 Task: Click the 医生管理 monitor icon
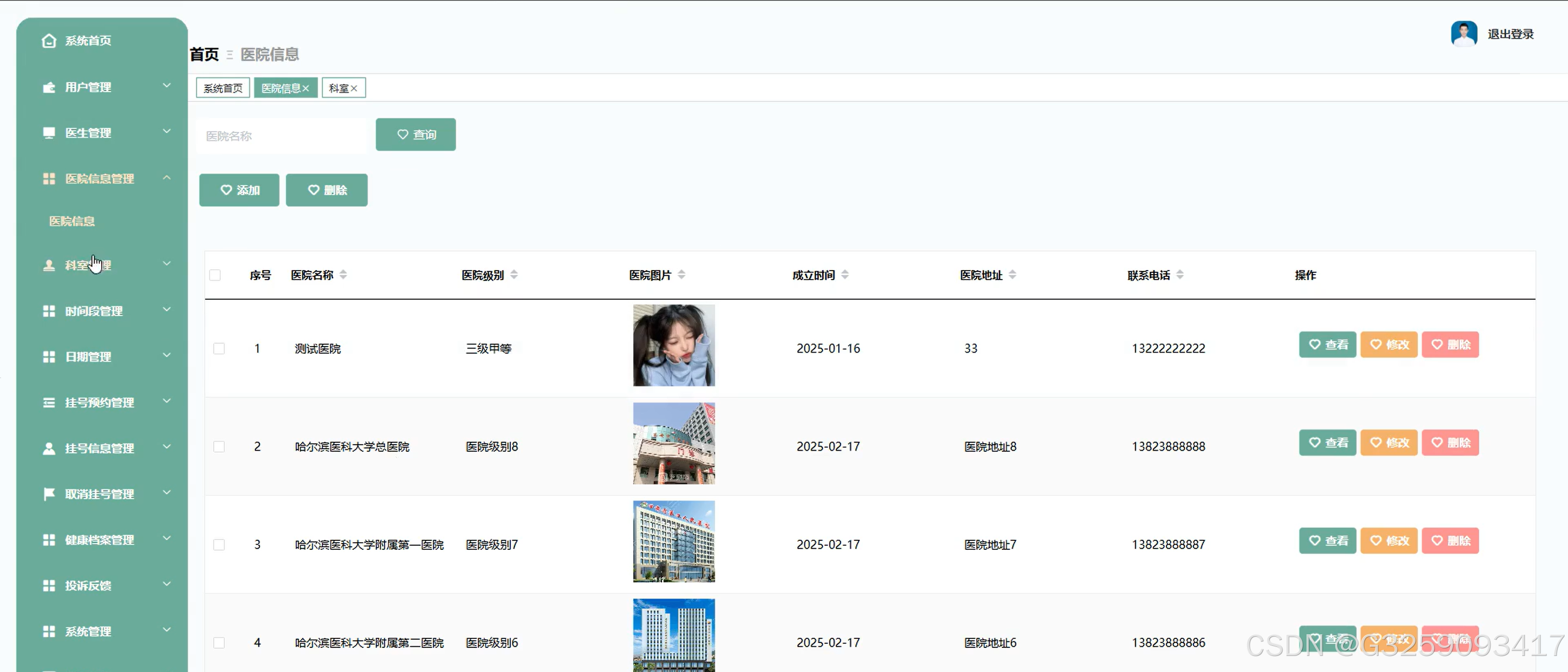coord(49,133)
